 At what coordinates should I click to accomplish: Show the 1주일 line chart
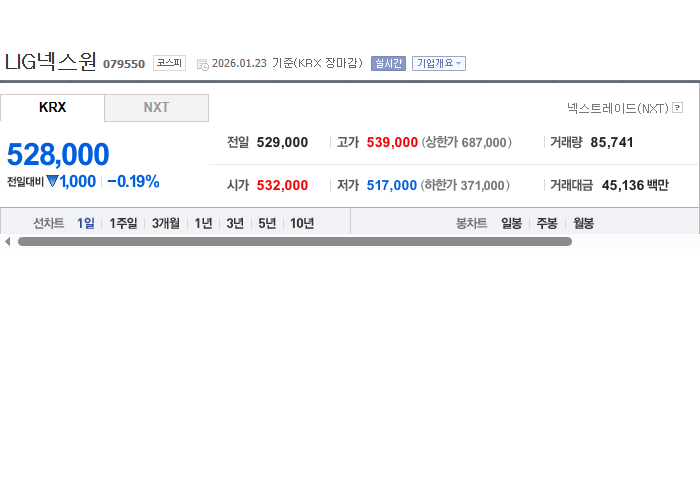[123, 223]
